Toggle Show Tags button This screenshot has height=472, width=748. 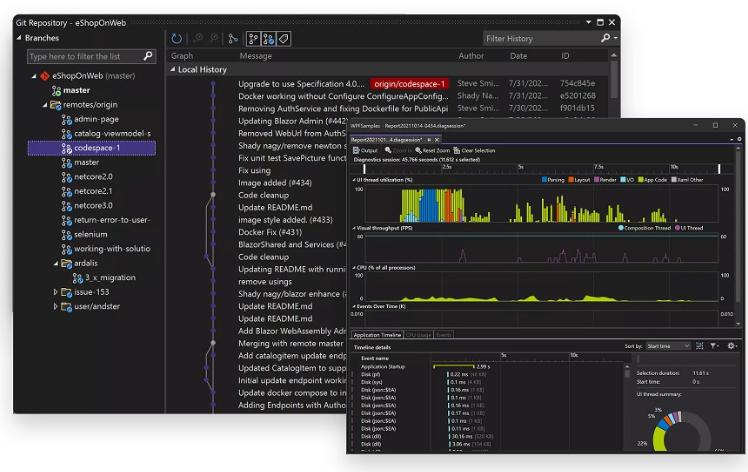[x=283, y=39]
